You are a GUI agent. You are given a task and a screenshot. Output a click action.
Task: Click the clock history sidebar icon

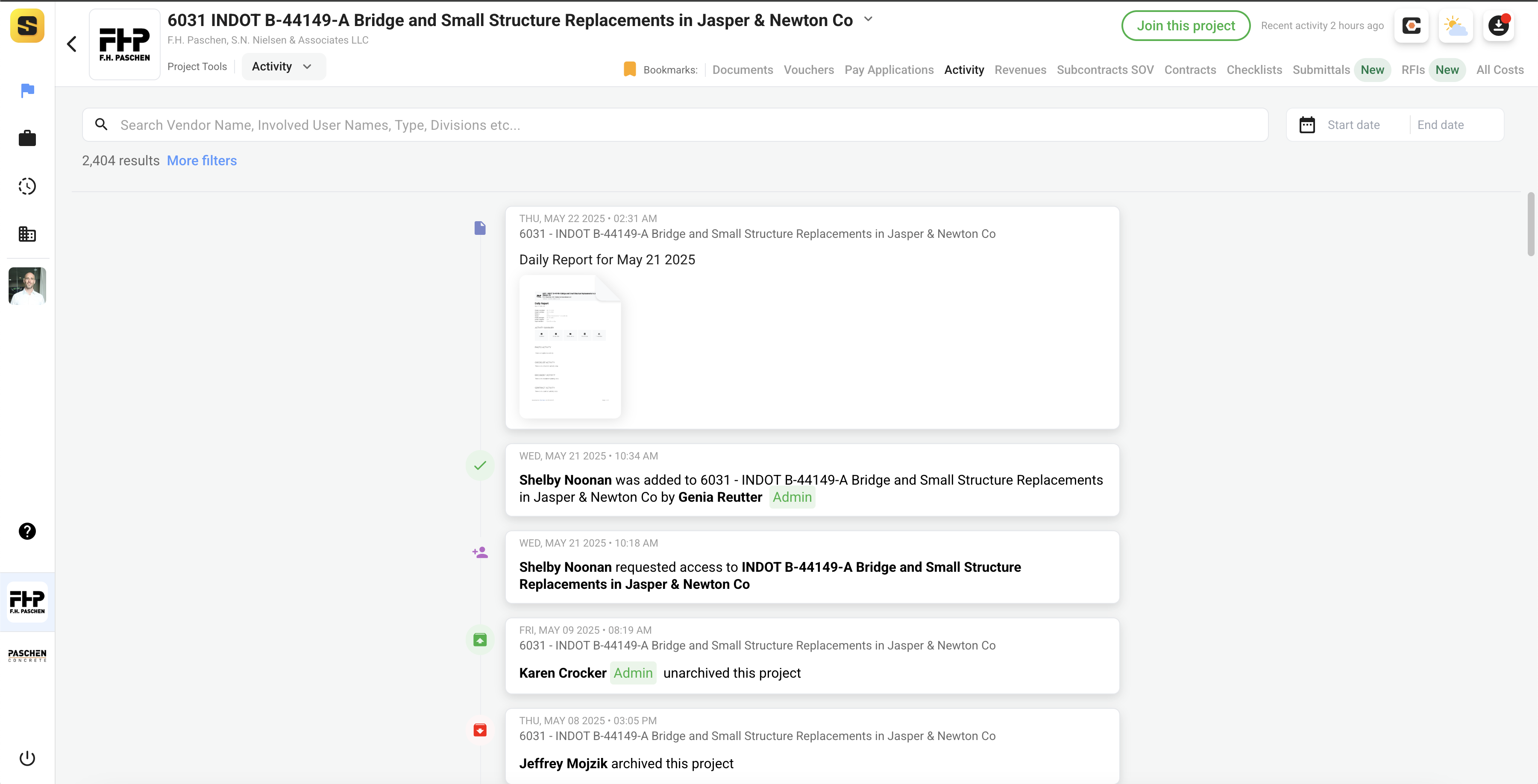(x=27, y=186)
